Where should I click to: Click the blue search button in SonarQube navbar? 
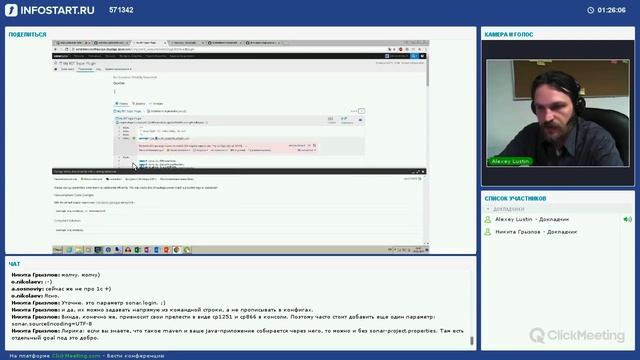tap(414, 56)
